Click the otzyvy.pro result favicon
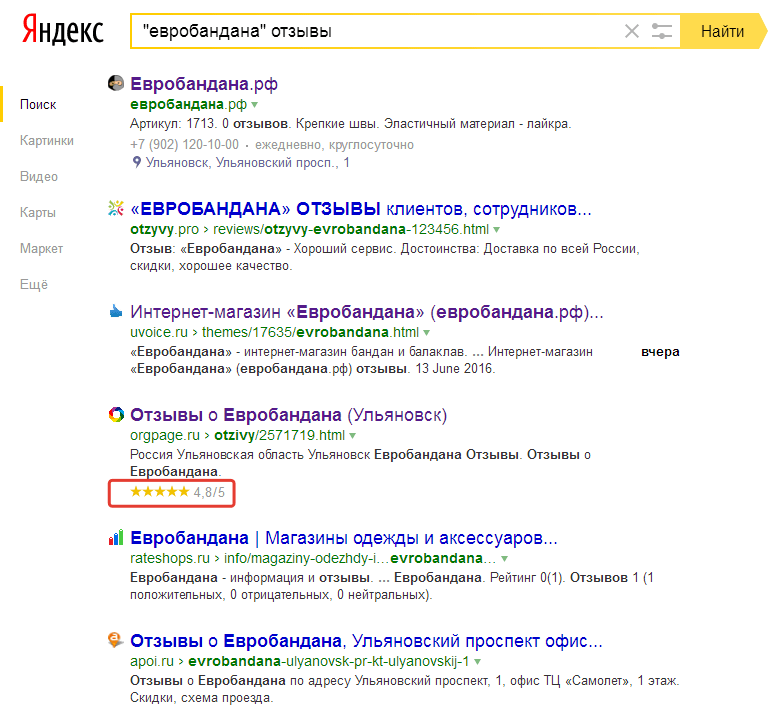The image size is (778, 723). [x=116, y=208]
